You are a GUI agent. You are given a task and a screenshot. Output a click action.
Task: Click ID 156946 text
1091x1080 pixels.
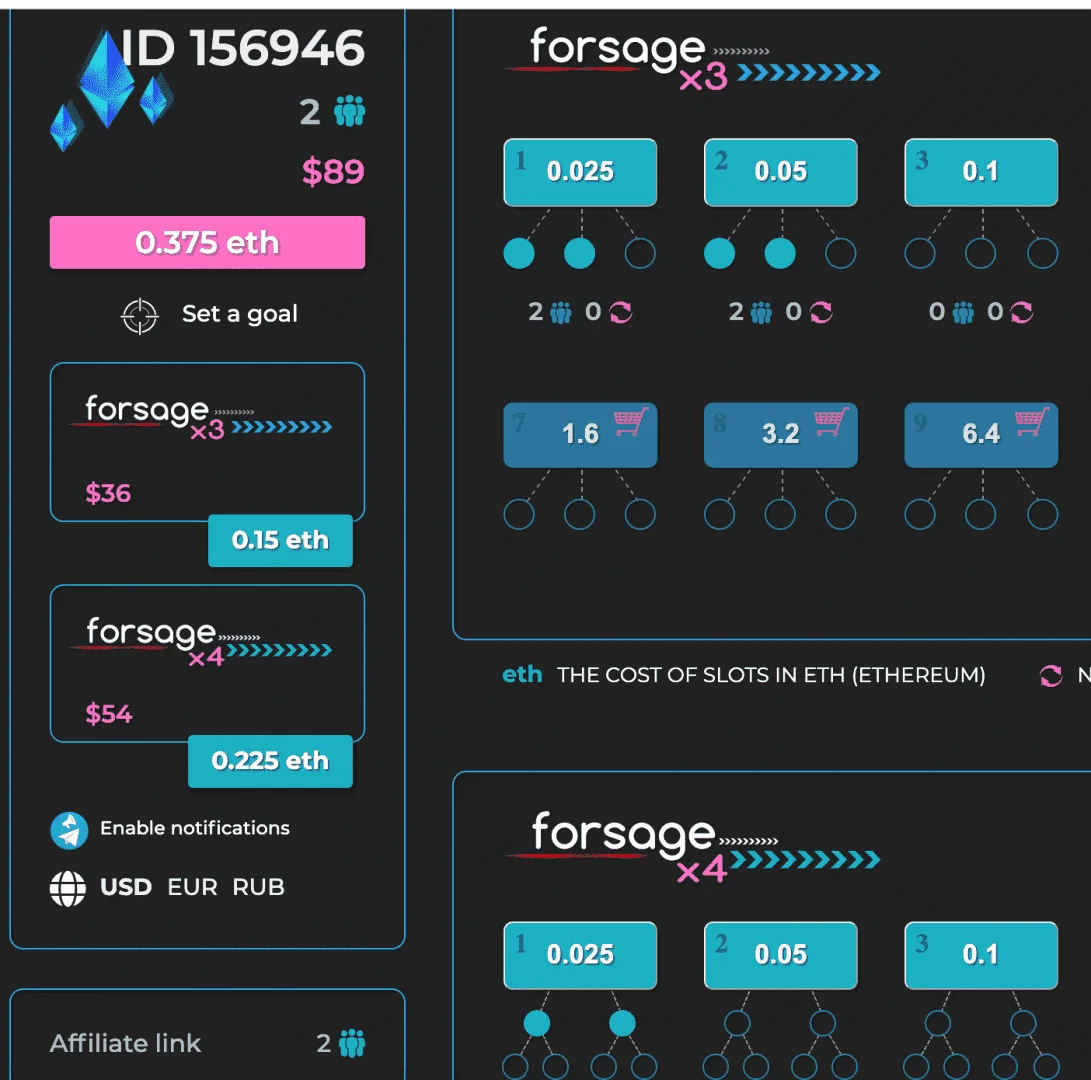(x=243, y=49)
